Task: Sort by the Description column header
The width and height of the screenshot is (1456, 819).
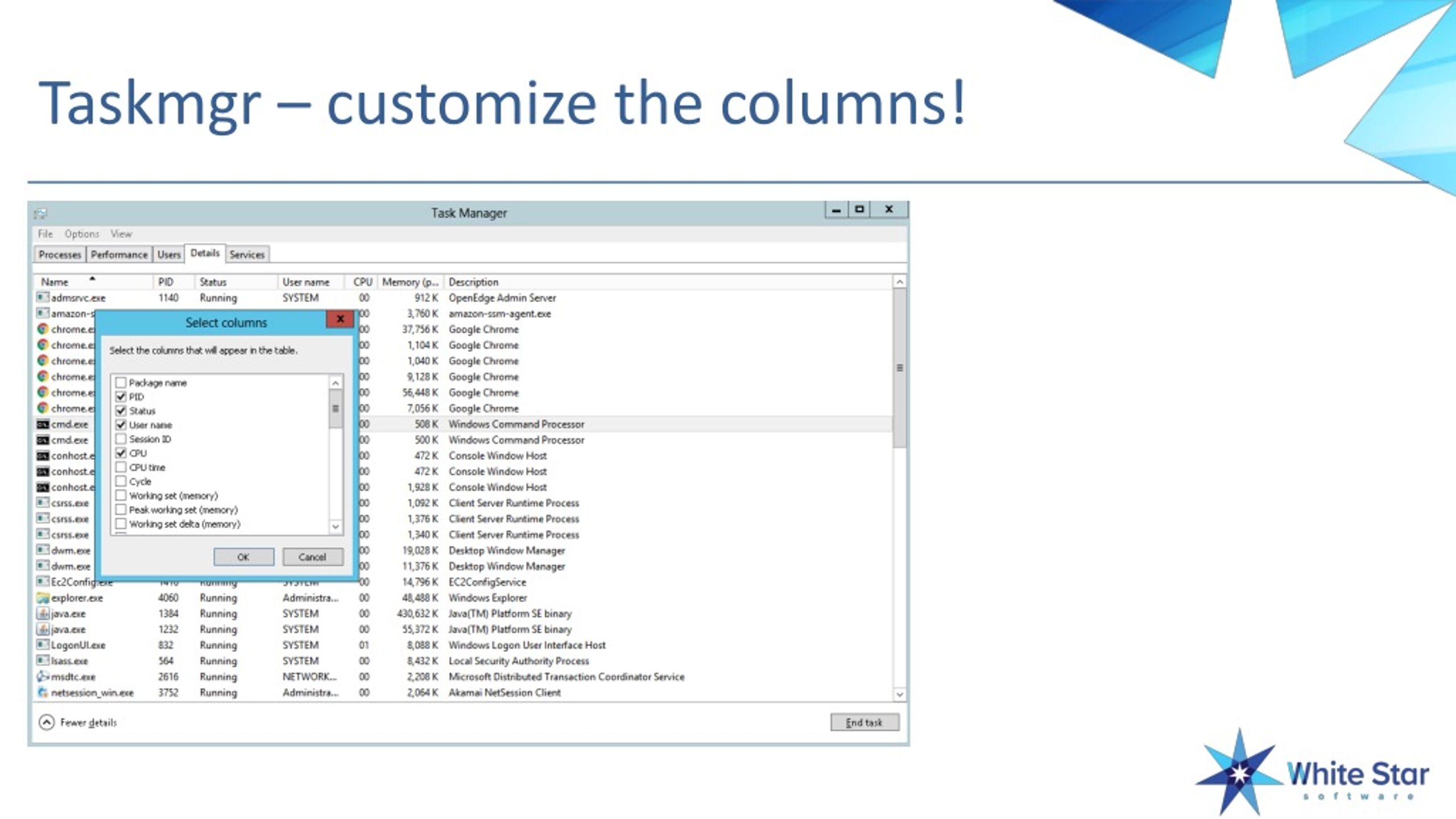Action: [668, 282]
